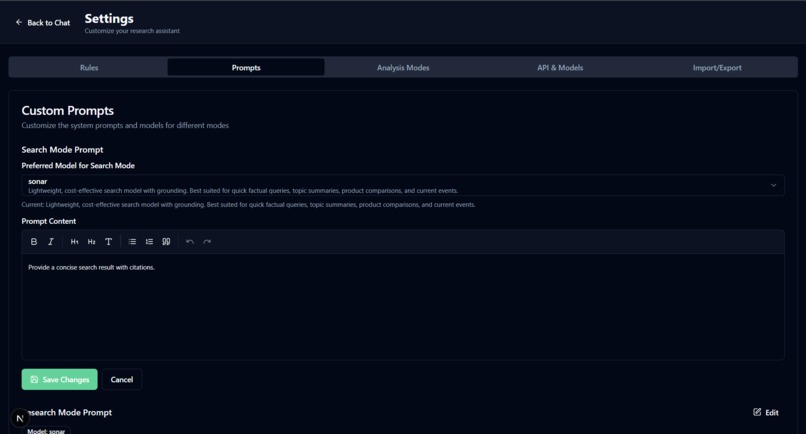Click the Research Mode Prompt heading
Image resolution: width=806 pixels, height=434 pixels.
pyautogui.click(x=67, y=412)
